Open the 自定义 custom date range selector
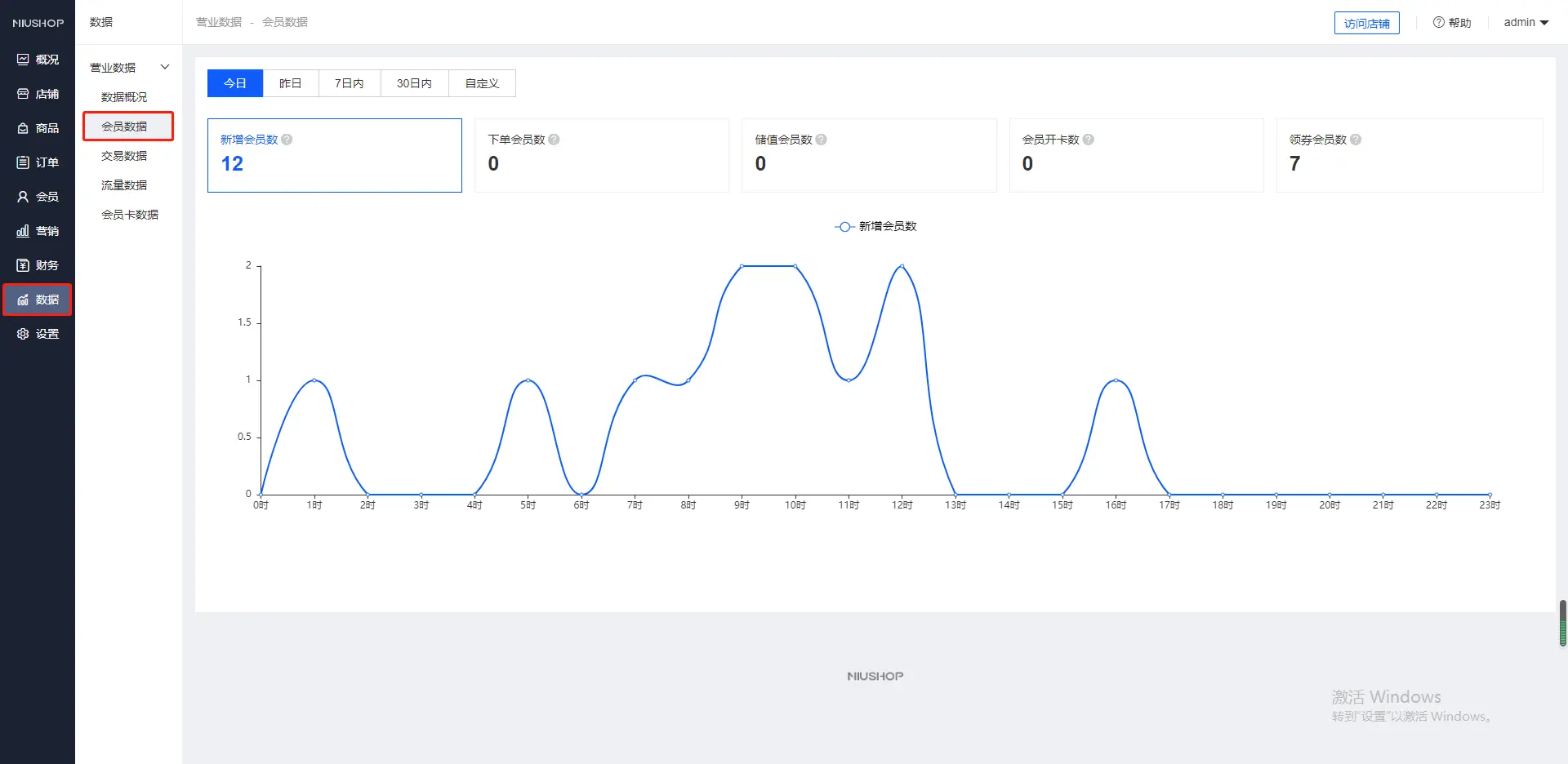Image resolution: width=1568 pixels, height=764 pixels. coord(482,83)
